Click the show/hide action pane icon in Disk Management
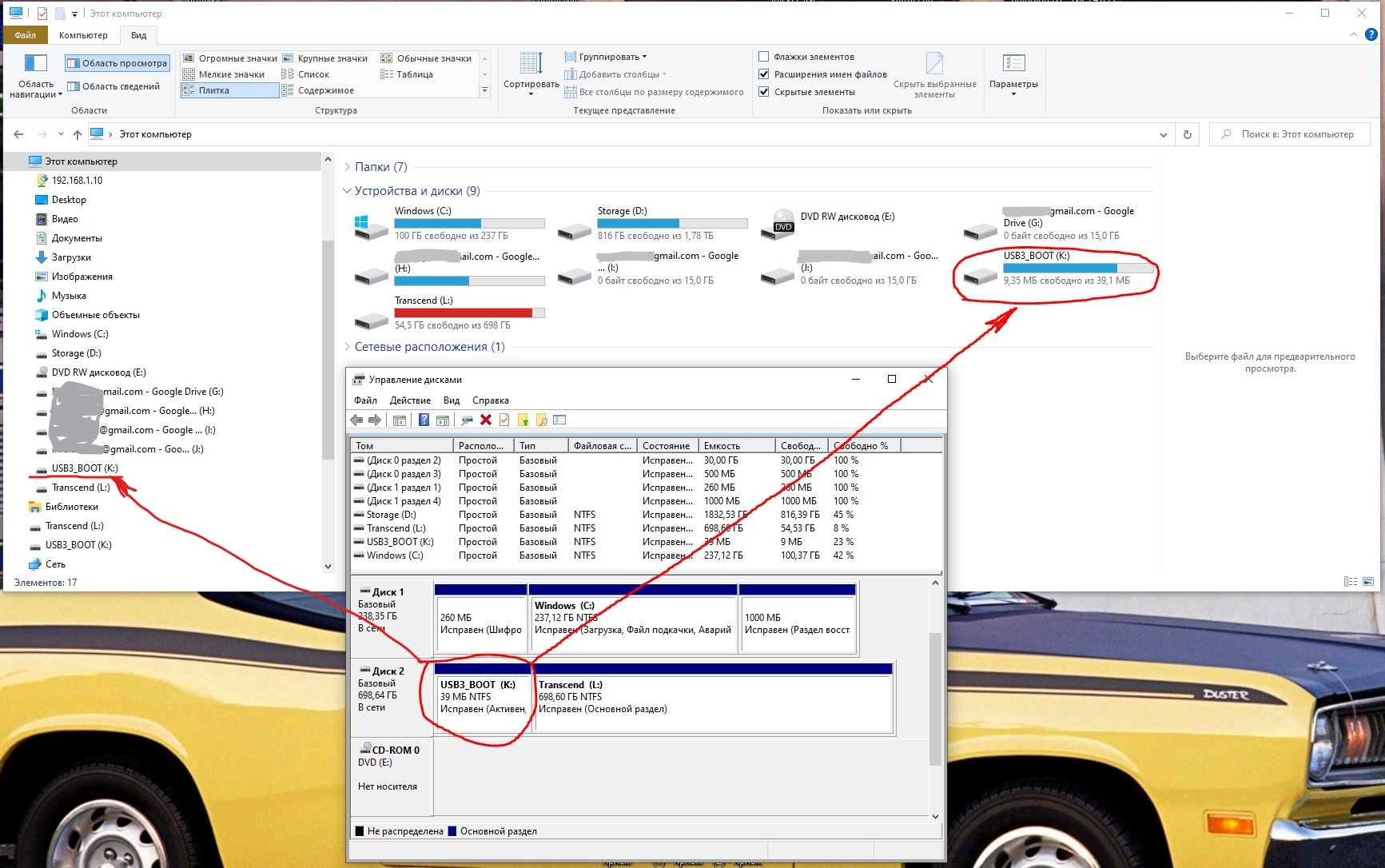 point(442,420)
